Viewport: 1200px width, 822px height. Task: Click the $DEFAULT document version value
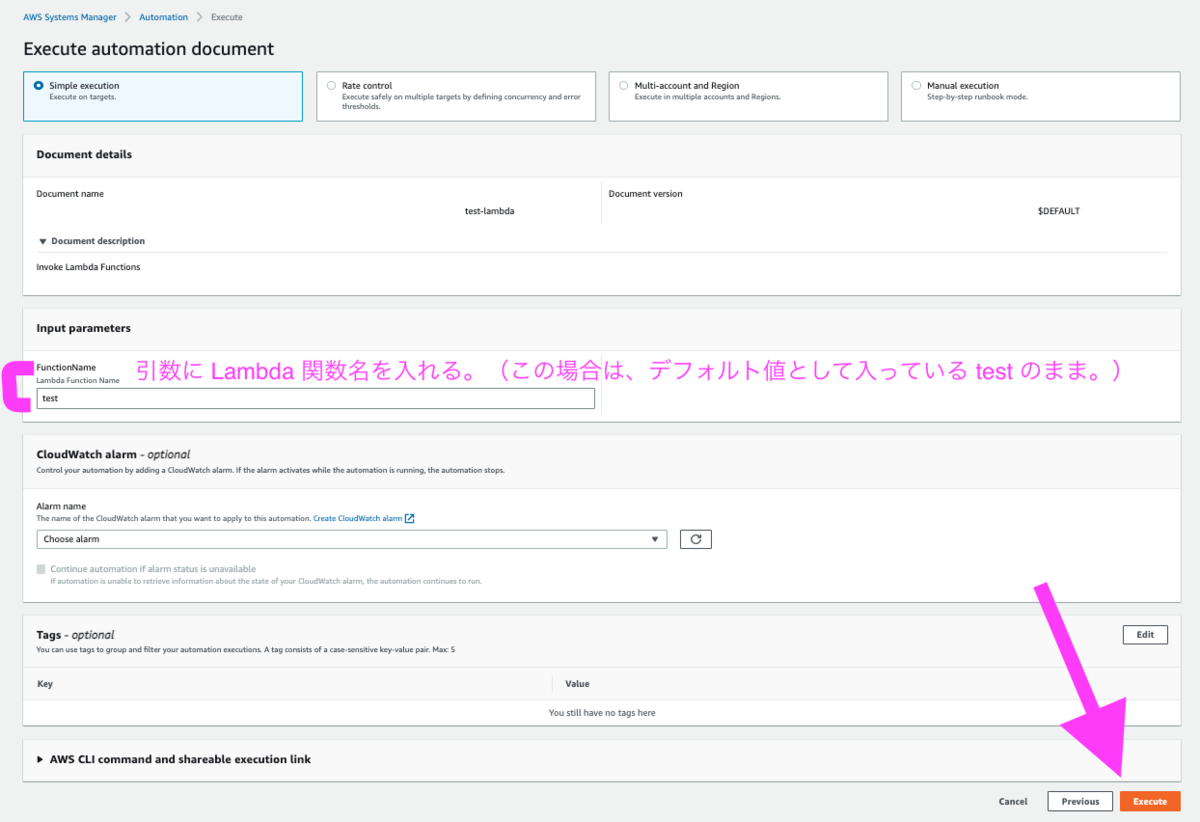(1059, 211)
